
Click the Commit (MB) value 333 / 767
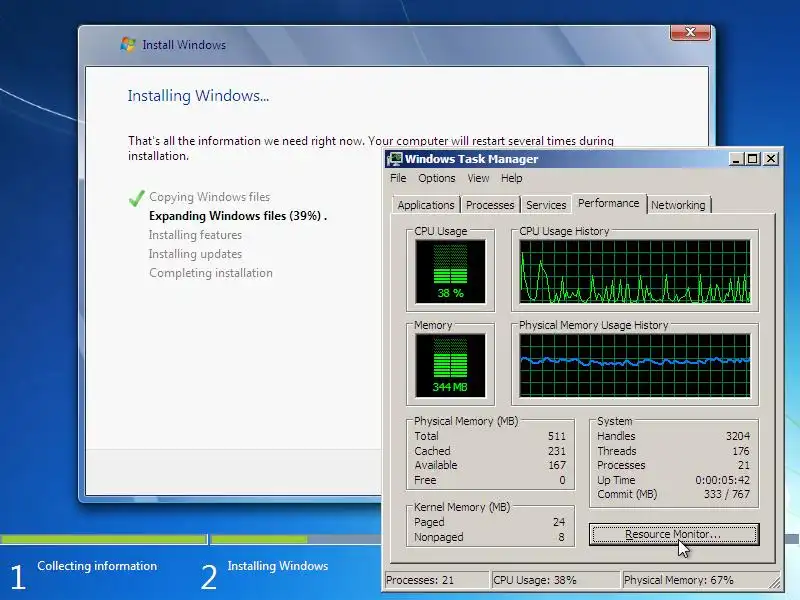(x=727, y=494)
